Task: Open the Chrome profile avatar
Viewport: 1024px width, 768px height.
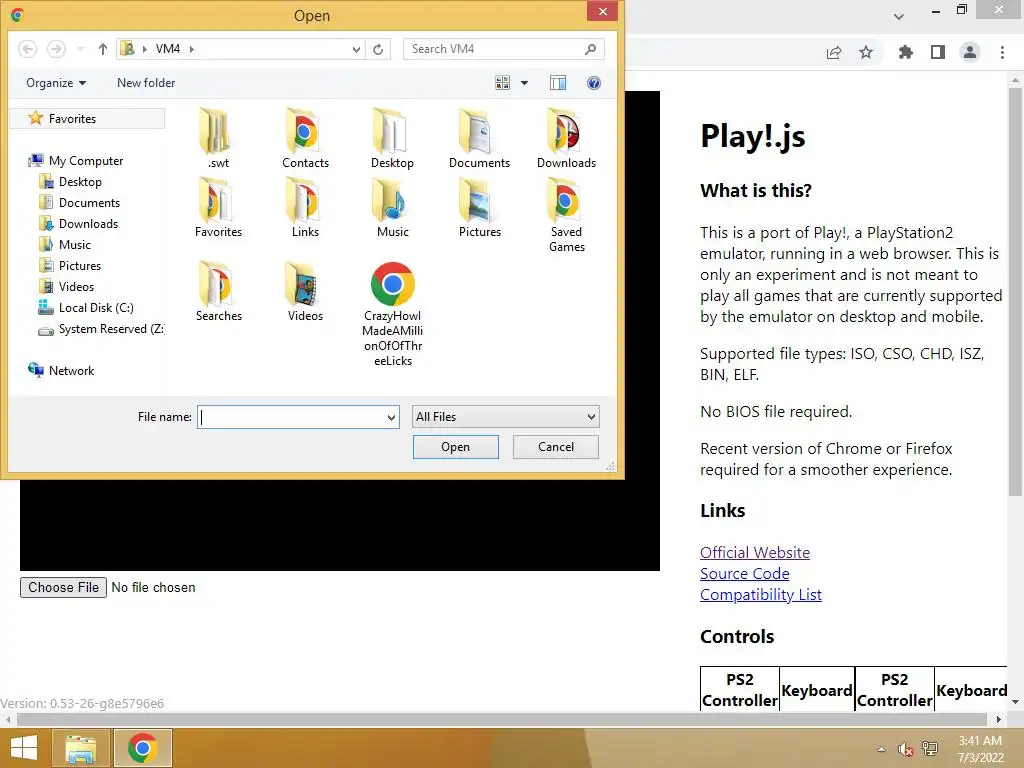Action: click(x=970, y=52)
